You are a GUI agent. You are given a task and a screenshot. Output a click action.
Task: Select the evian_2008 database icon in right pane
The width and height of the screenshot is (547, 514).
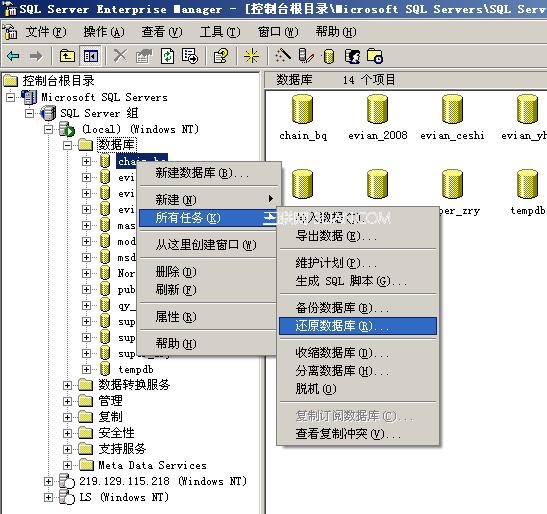377,109
